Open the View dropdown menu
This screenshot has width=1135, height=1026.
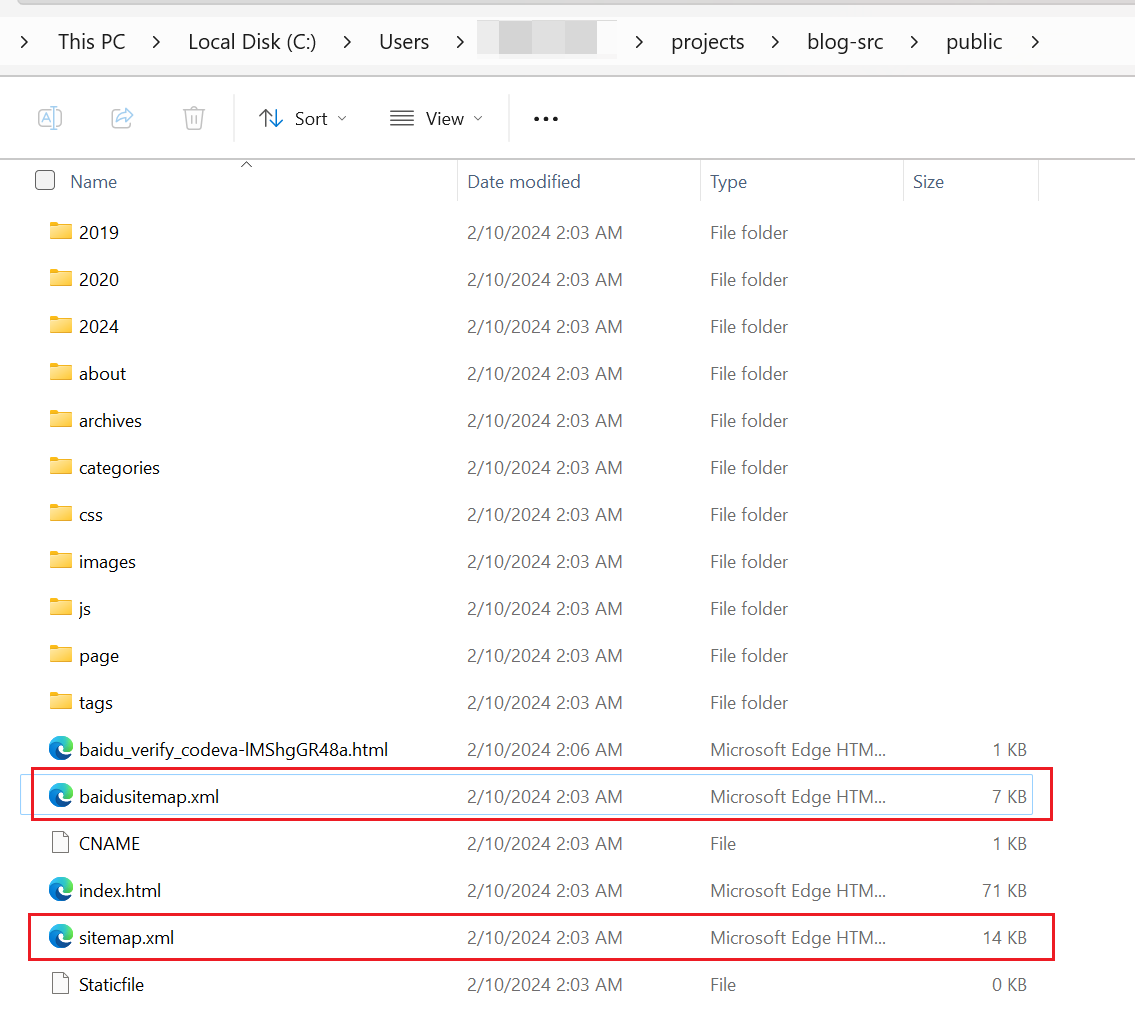436,118
